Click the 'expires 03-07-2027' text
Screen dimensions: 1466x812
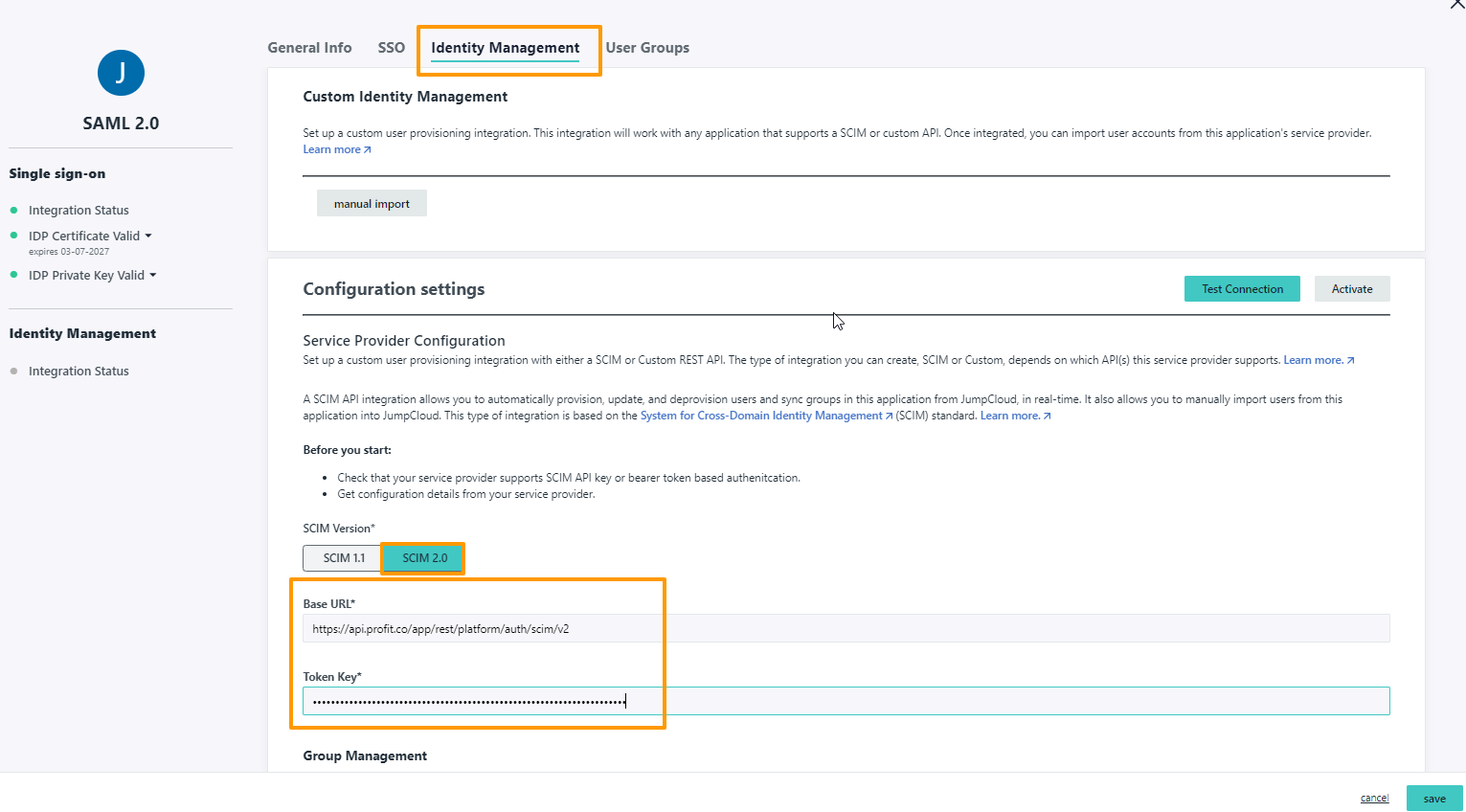click(69, 252)
